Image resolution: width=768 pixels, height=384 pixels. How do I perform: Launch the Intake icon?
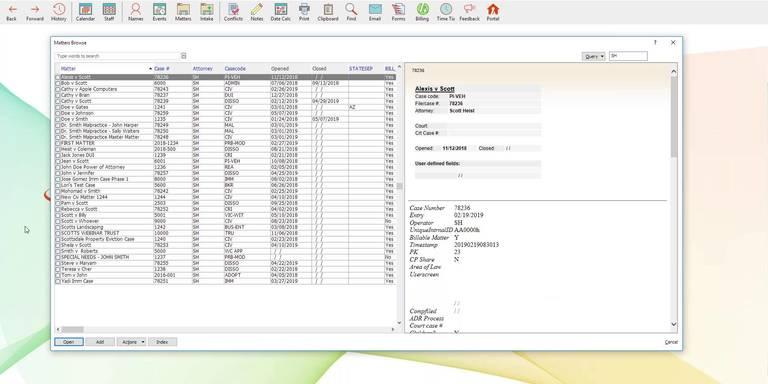coord(207,12)
